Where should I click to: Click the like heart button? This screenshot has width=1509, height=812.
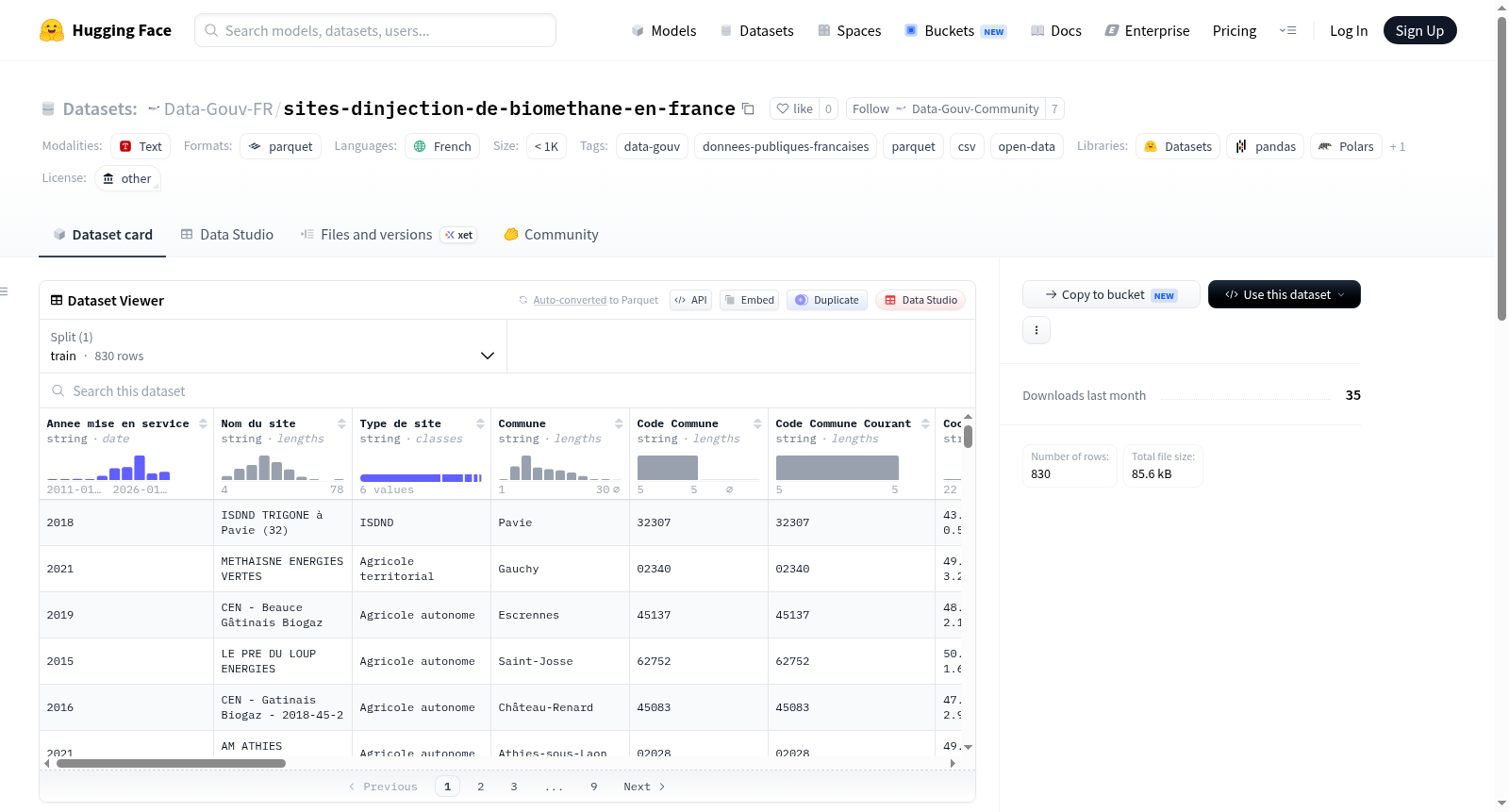794,108
